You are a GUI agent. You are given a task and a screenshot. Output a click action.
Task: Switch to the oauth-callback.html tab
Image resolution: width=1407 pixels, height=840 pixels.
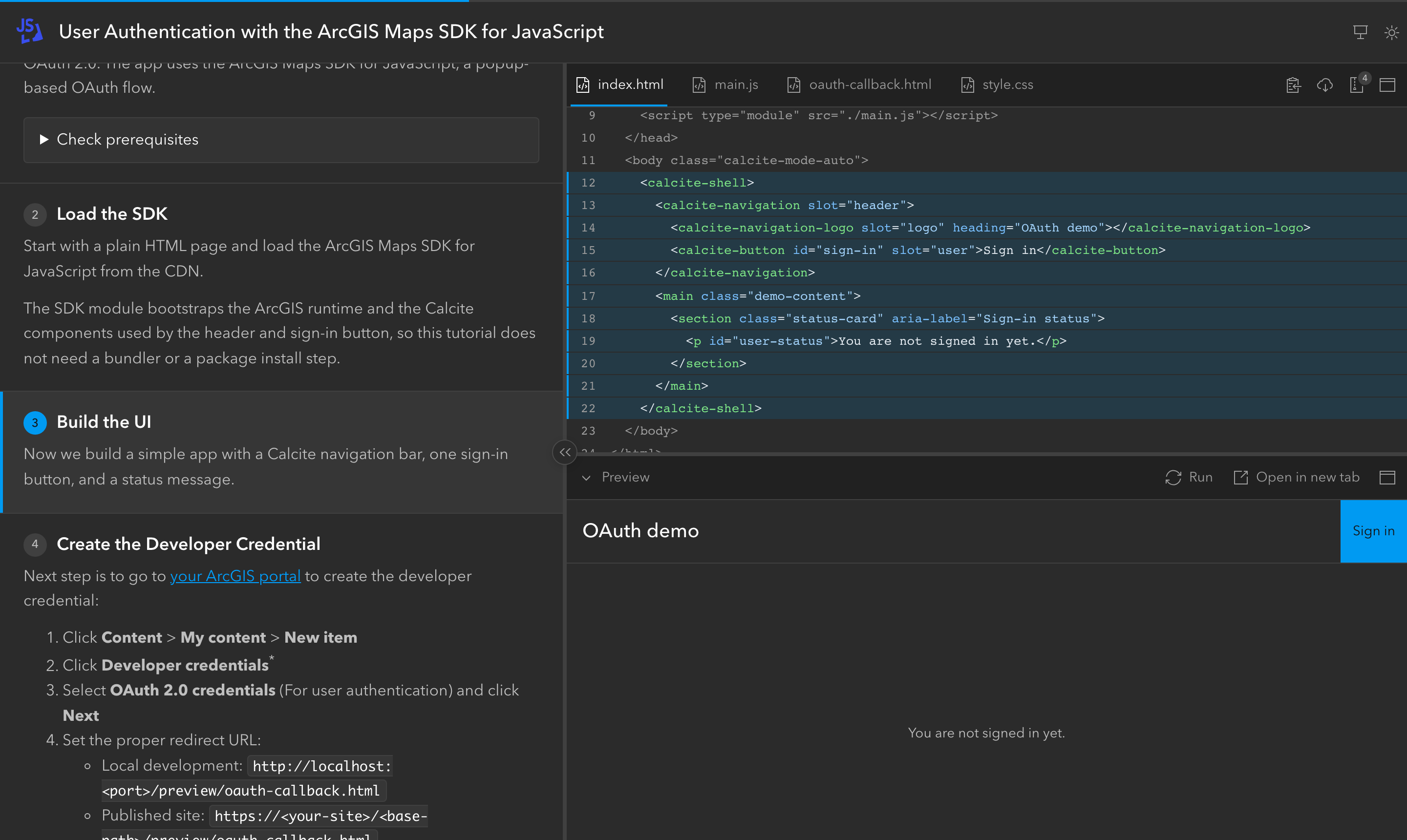pos(859,85)
